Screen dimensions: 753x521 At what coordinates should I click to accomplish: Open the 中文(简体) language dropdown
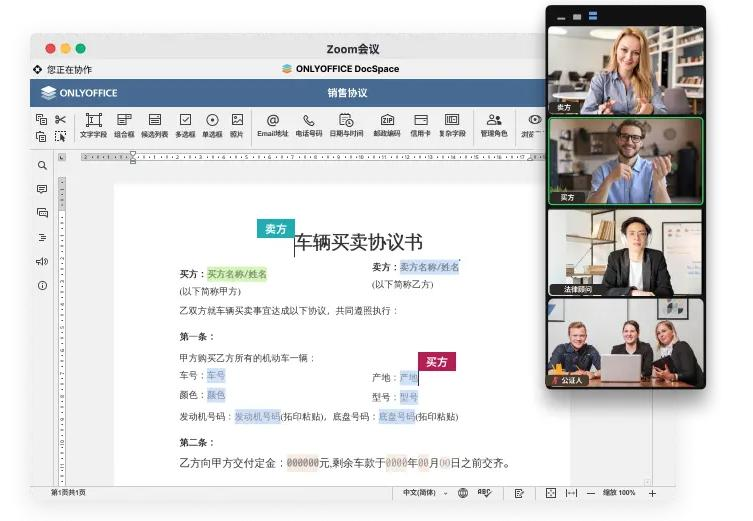pyautogui.click(x=425, y=493)
